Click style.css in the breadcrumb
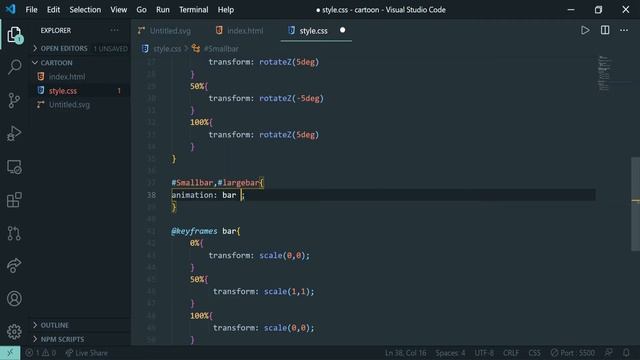640x360 pixels. coord(167,49)
